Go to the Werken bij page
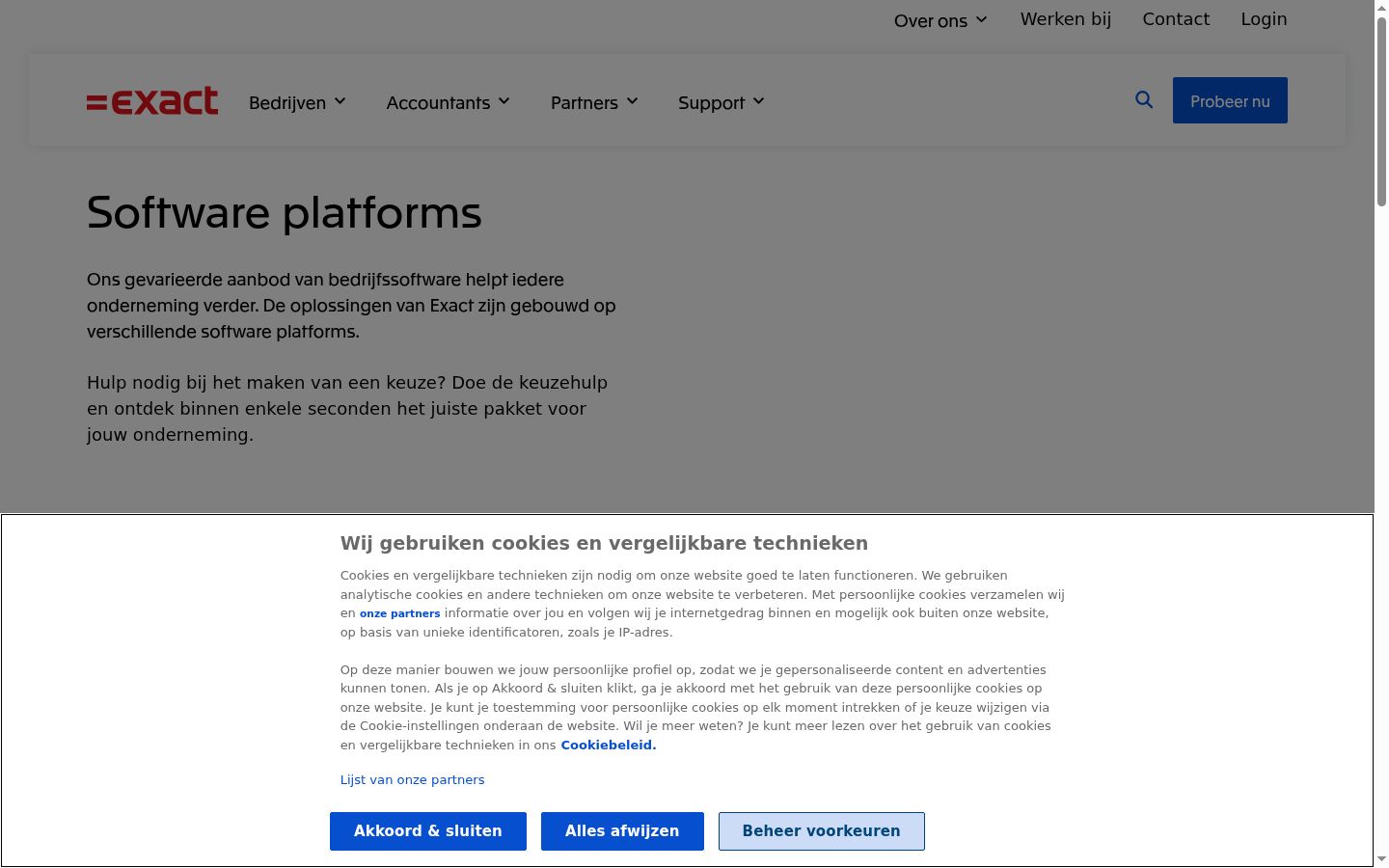The image size is (1389, 868). coord(1066,19)
